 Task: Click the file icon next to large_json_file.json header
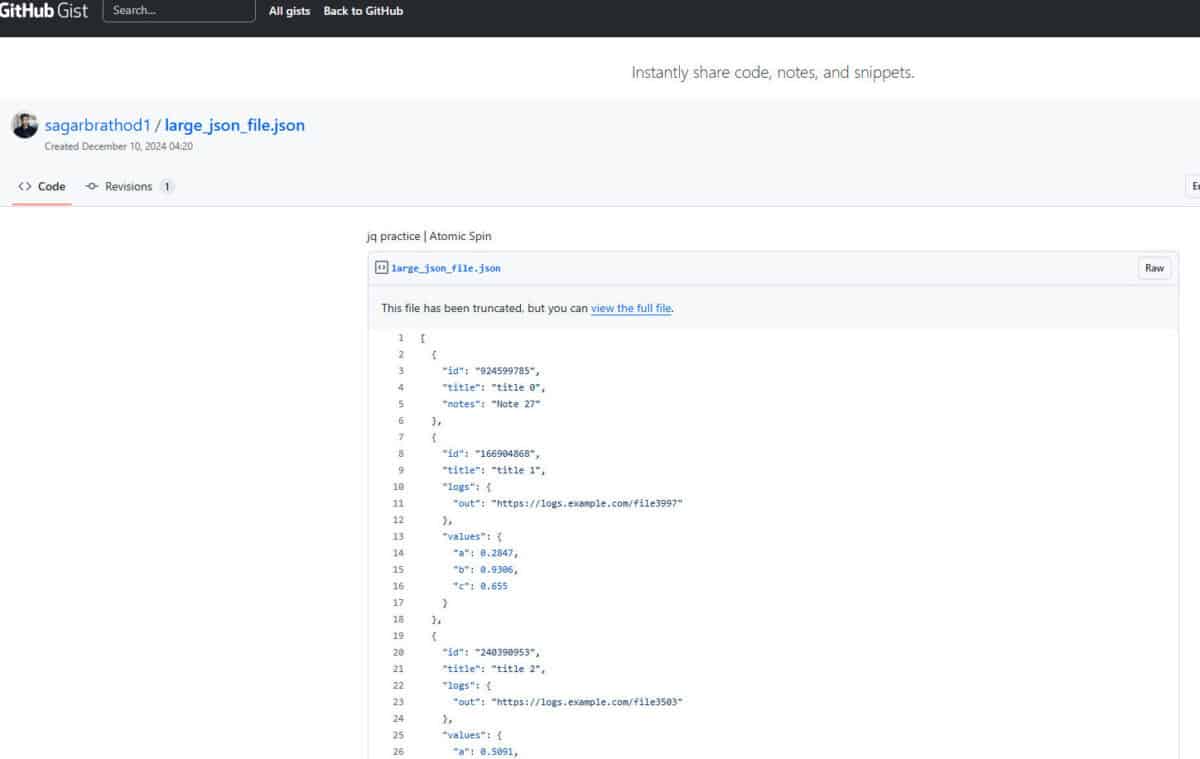(x=382, y=267)
